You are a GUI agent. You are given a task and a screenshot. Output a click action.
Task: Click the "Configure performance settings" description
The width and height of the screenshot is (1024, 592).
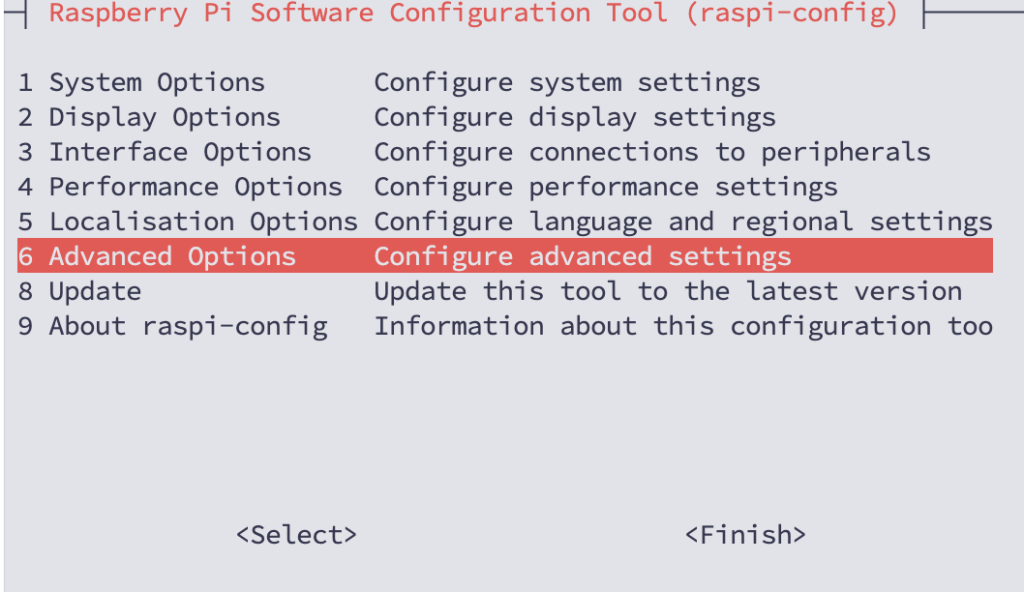[606, 187]
